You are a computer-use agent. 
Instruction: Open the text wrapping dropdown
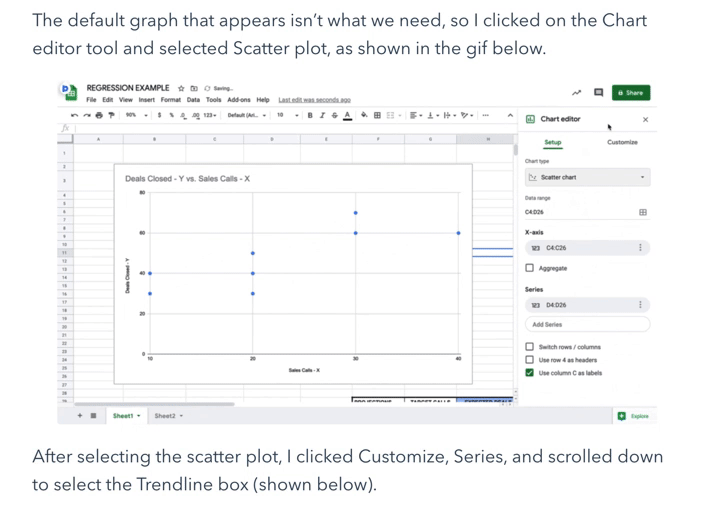point(450,116)
